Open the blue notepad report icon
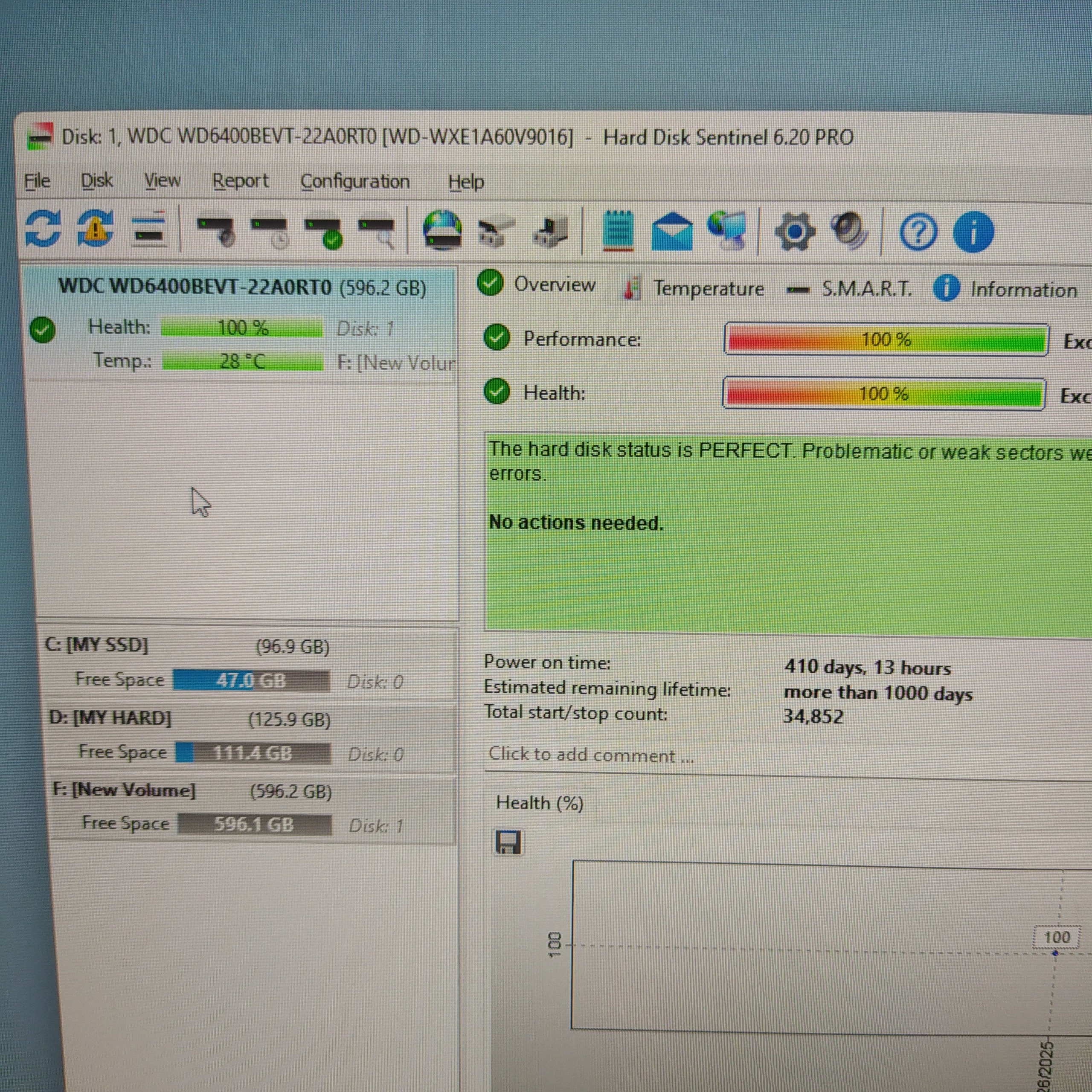The height and width of the screenshot is (1092, 1092). 618,231
